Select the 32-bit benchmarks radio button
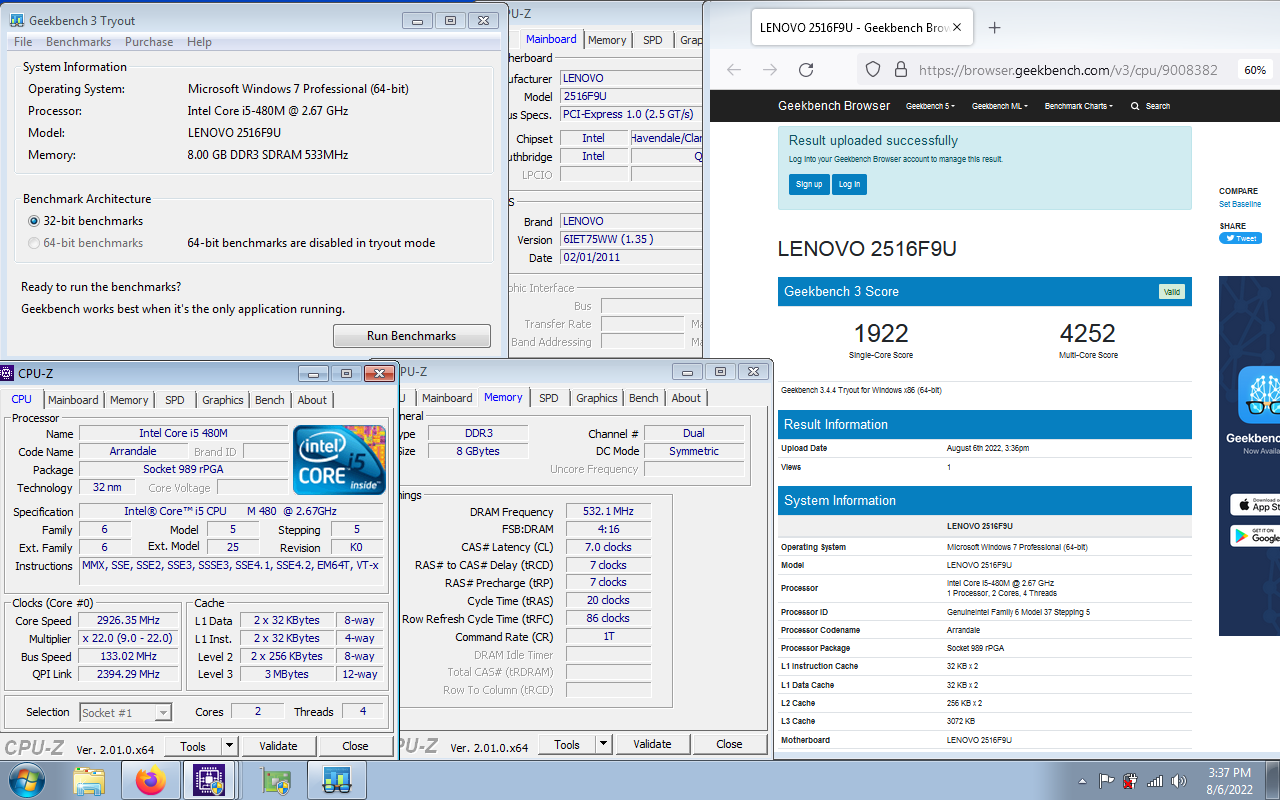Image resolution: width=1280 pixels, height=800 pixels. point(34,221)
